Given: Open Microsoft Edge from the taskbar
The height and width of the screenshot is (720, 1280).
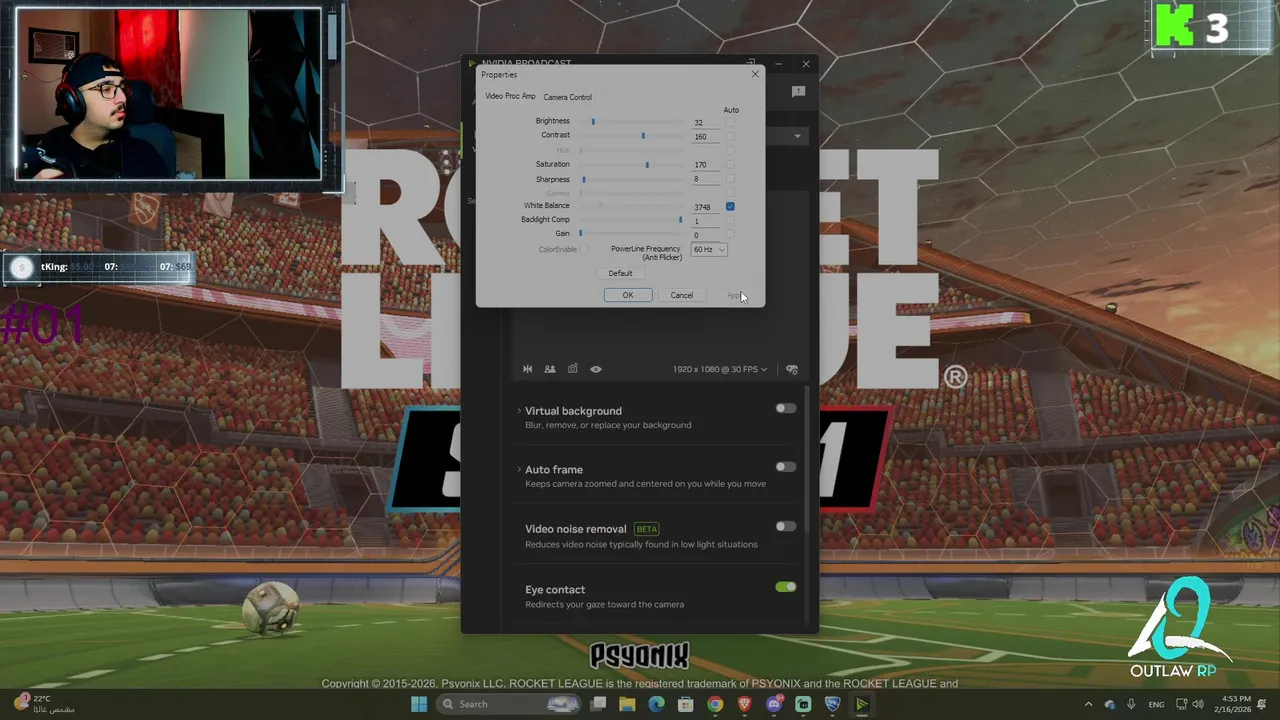Looking at the screenshot, I should [x=656, y=704].
